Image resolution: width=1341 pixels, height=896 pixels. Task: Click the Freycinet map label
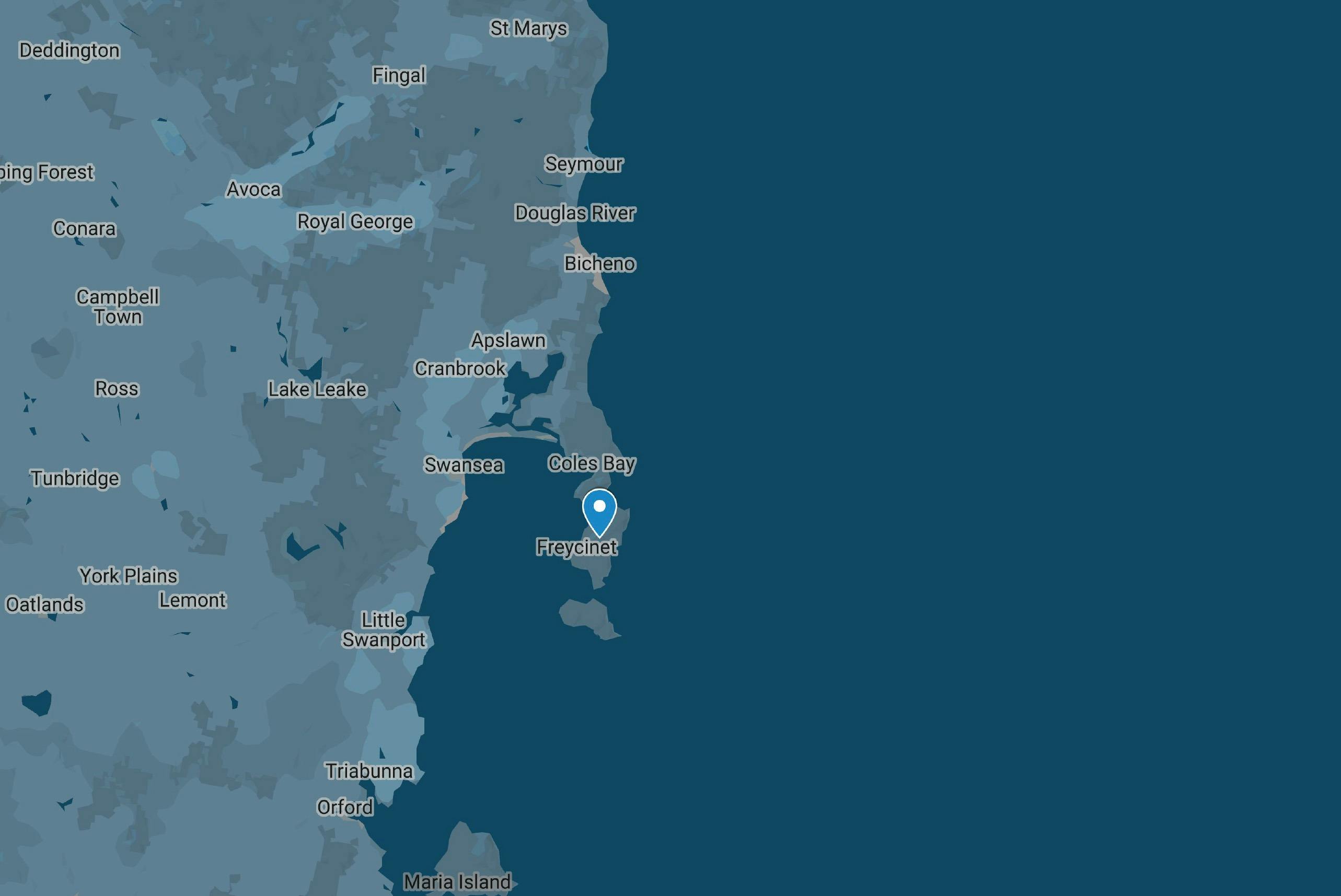tap(576, 547)
